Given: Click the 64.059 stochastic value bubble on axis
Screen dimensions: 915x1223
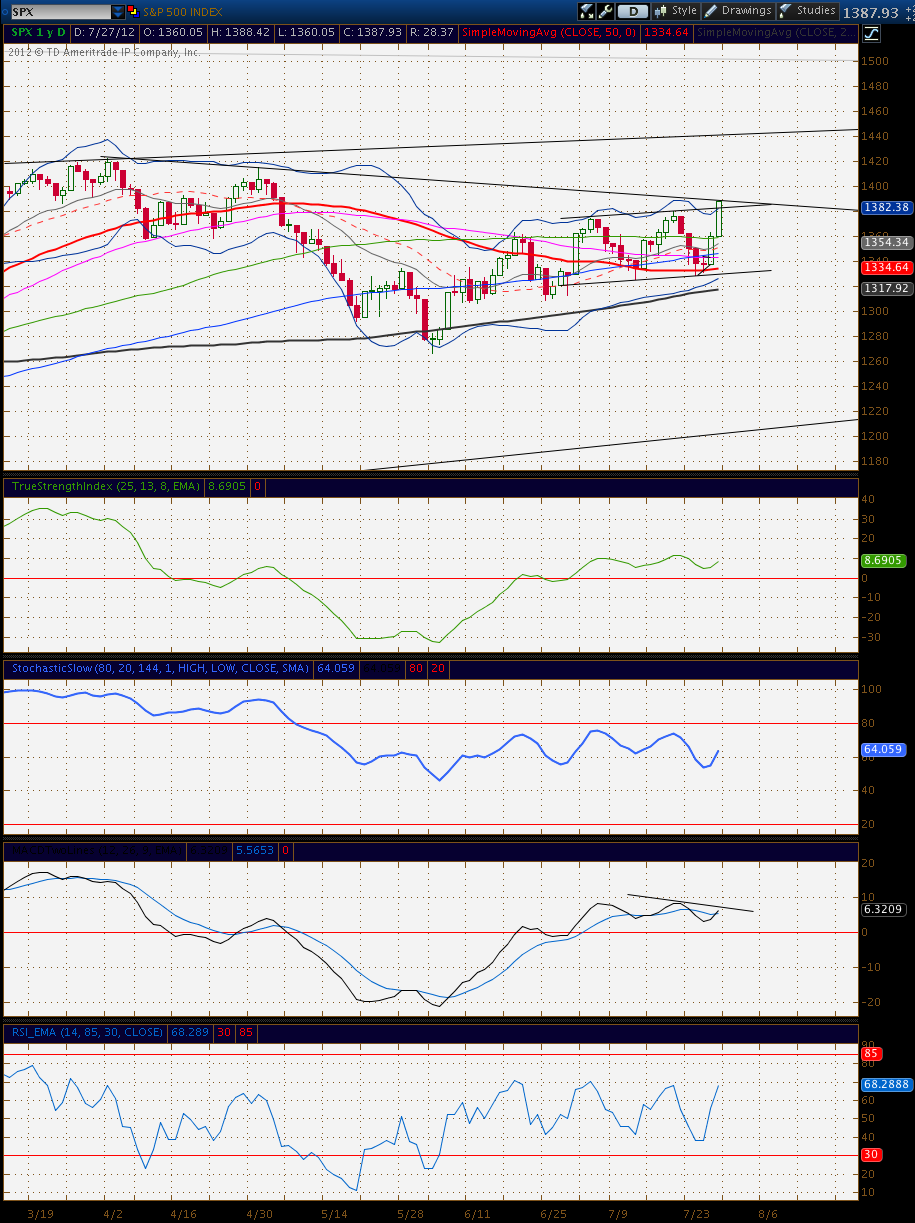Looking at the screenshot, I should click(883, 749).
